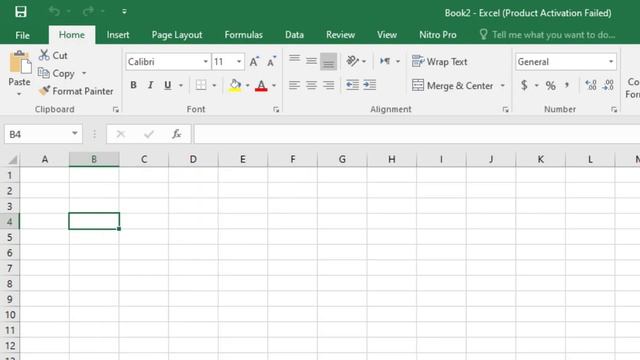Click the Text Direction icon
This screenshot has width=640, height=360.
[385, 61]
